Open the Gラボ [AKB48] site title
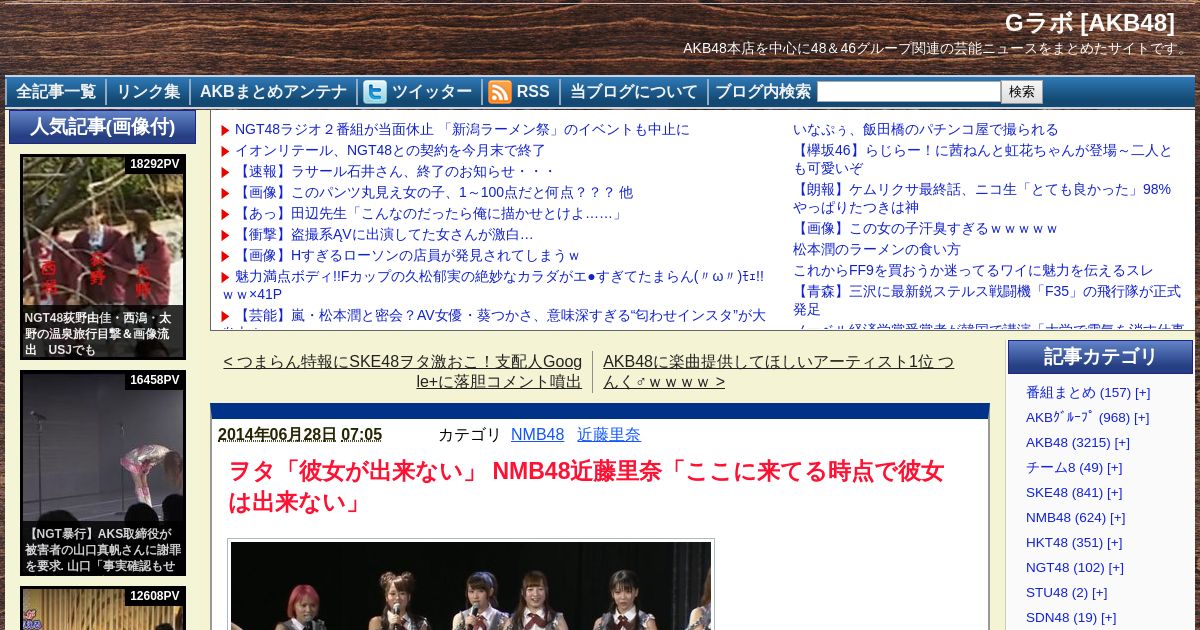 (1089, 23)
